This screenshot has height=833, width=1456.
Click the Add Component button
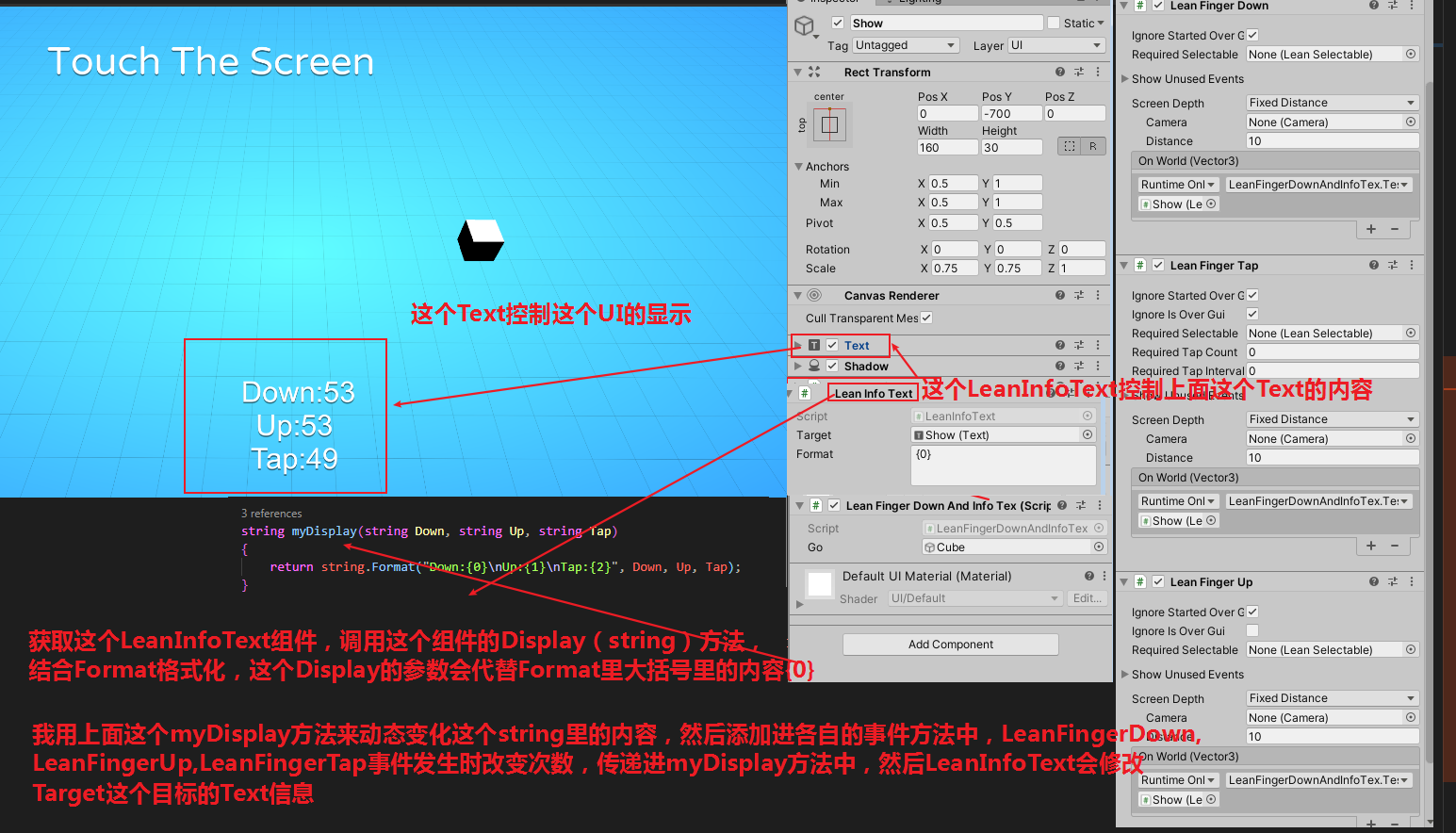click(950, 644)
